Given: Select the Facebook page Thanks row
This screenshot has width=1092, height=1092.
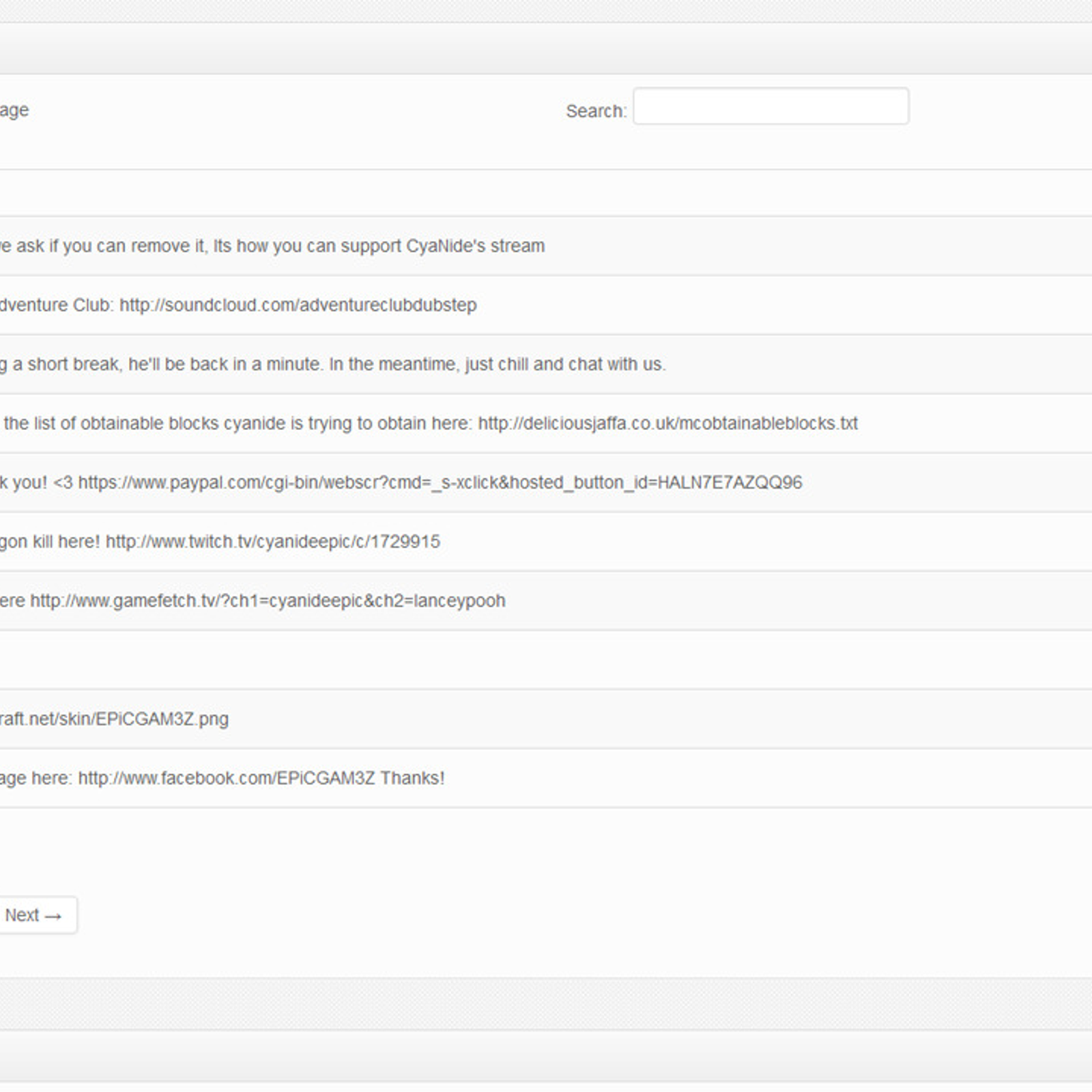Looking at the screenshot, I should [x=546, y=778].
